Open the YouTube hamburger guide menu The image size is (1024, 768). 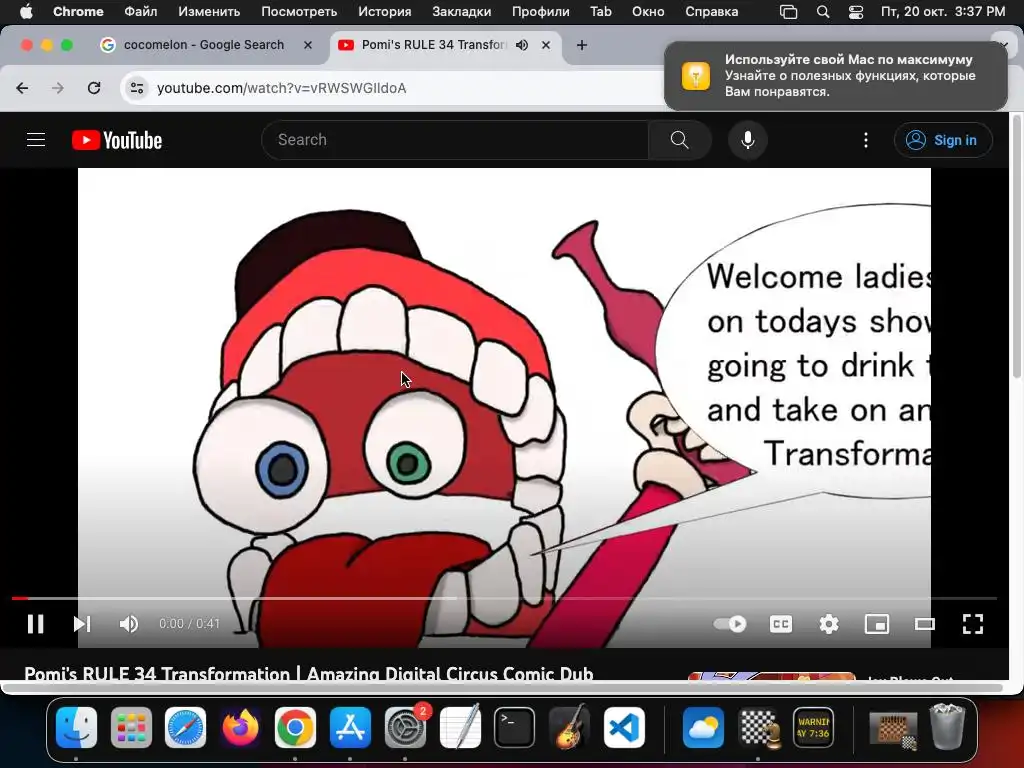tap(36, 140)
